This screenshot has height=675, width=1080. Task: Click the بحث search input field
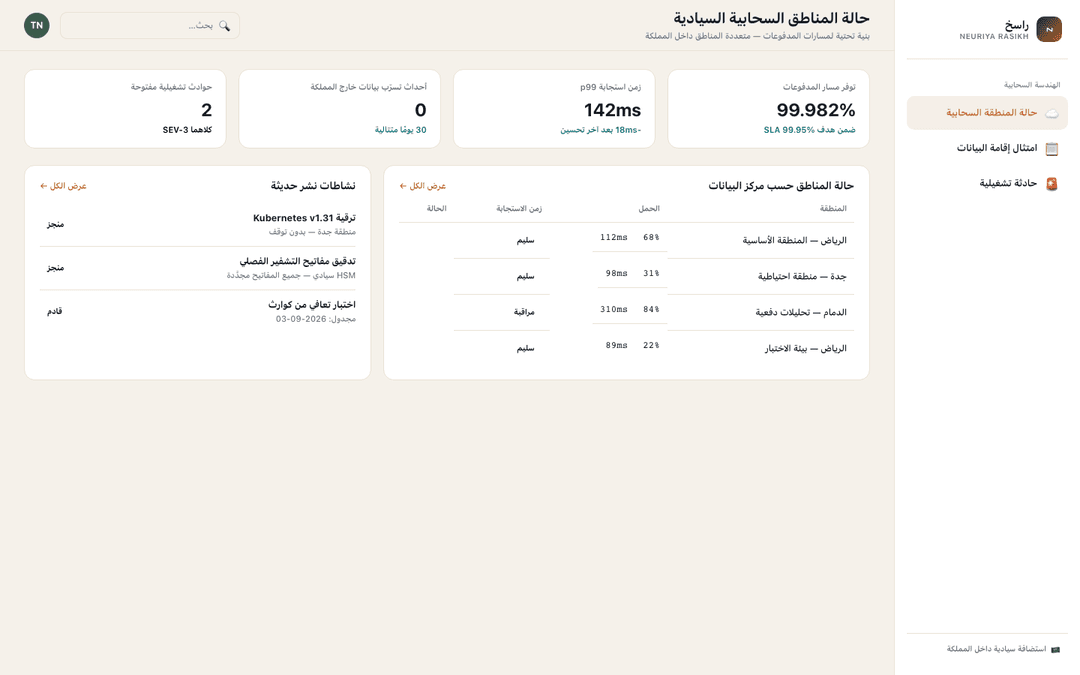click(x=149, y=25)
